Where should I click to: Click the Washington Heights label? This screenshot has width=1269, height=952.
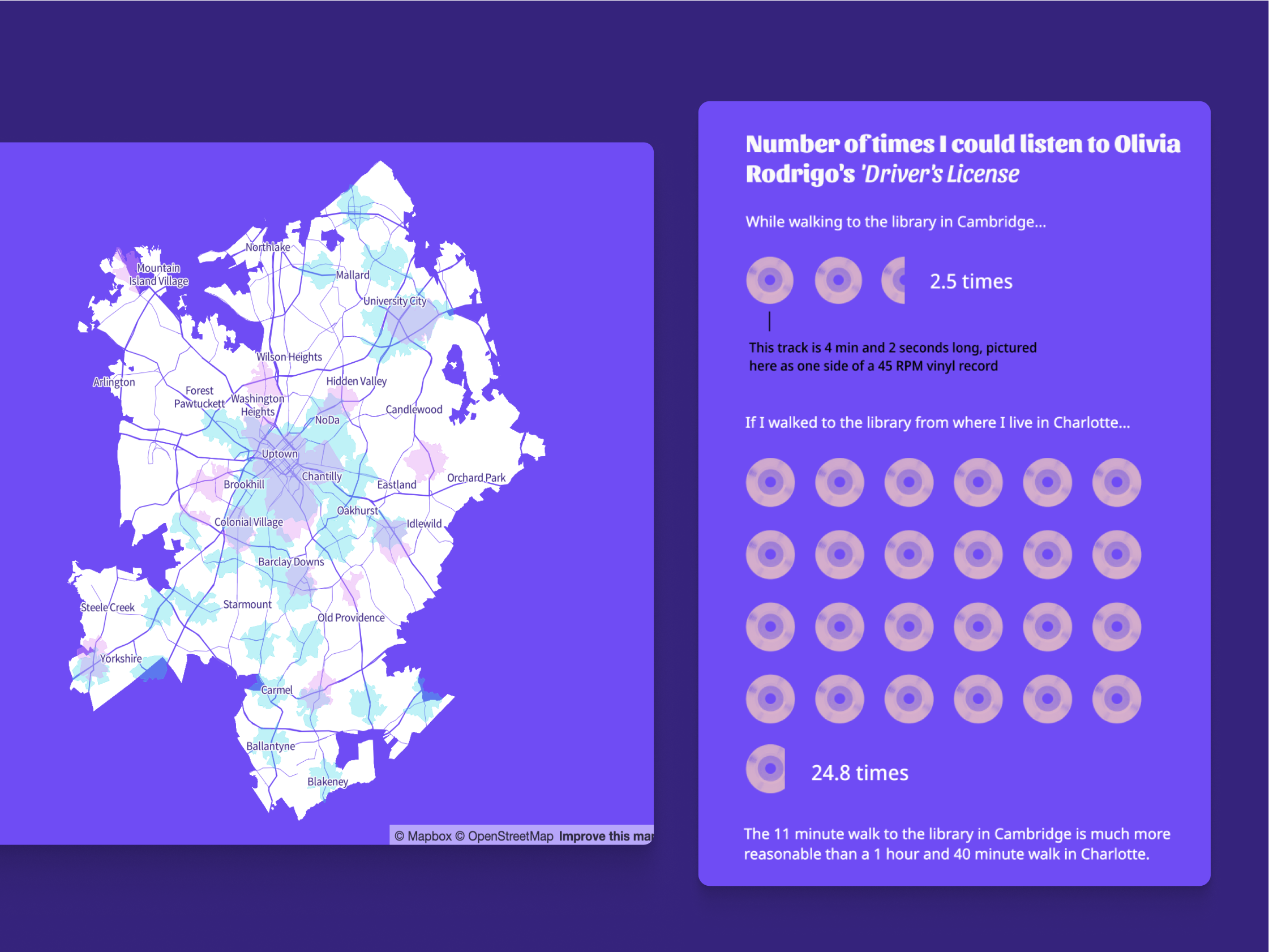pos(258,405)
